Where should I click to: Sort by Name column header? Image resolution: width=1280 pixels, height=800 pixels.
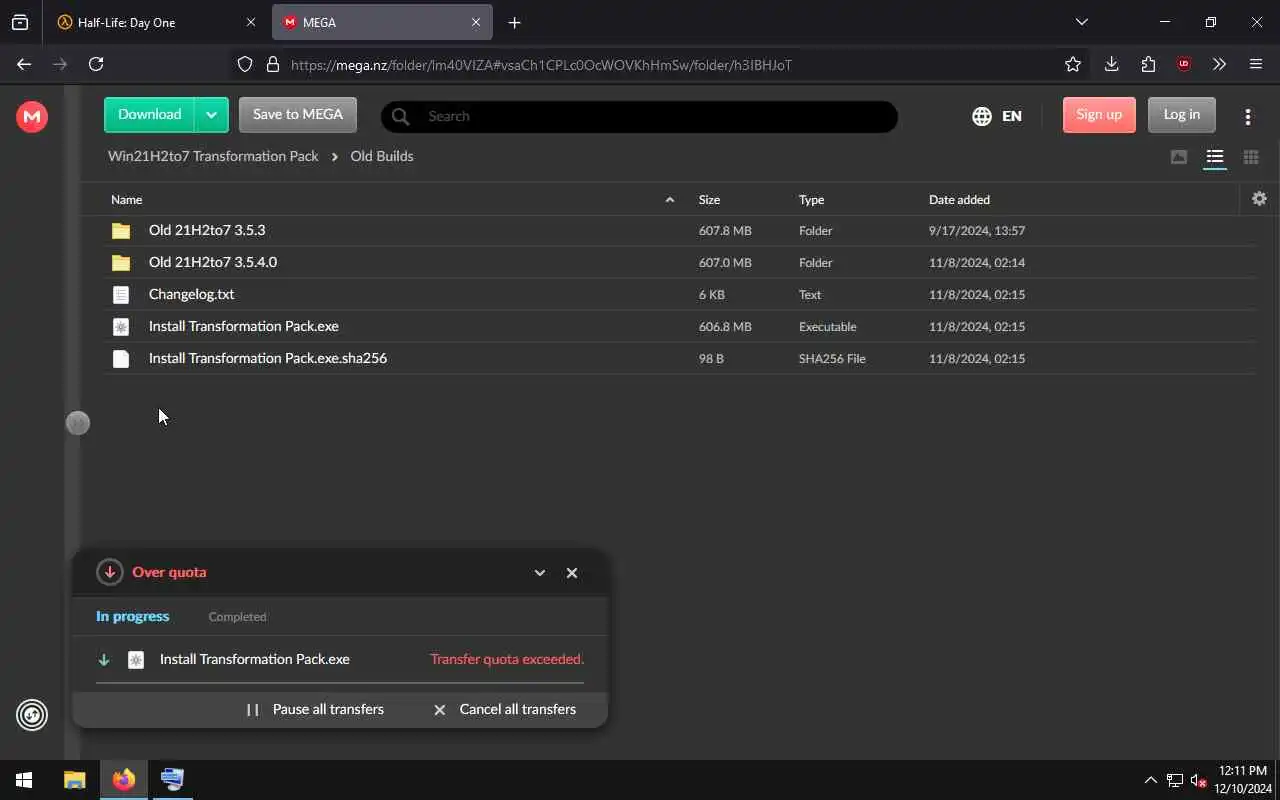point(126,200)
